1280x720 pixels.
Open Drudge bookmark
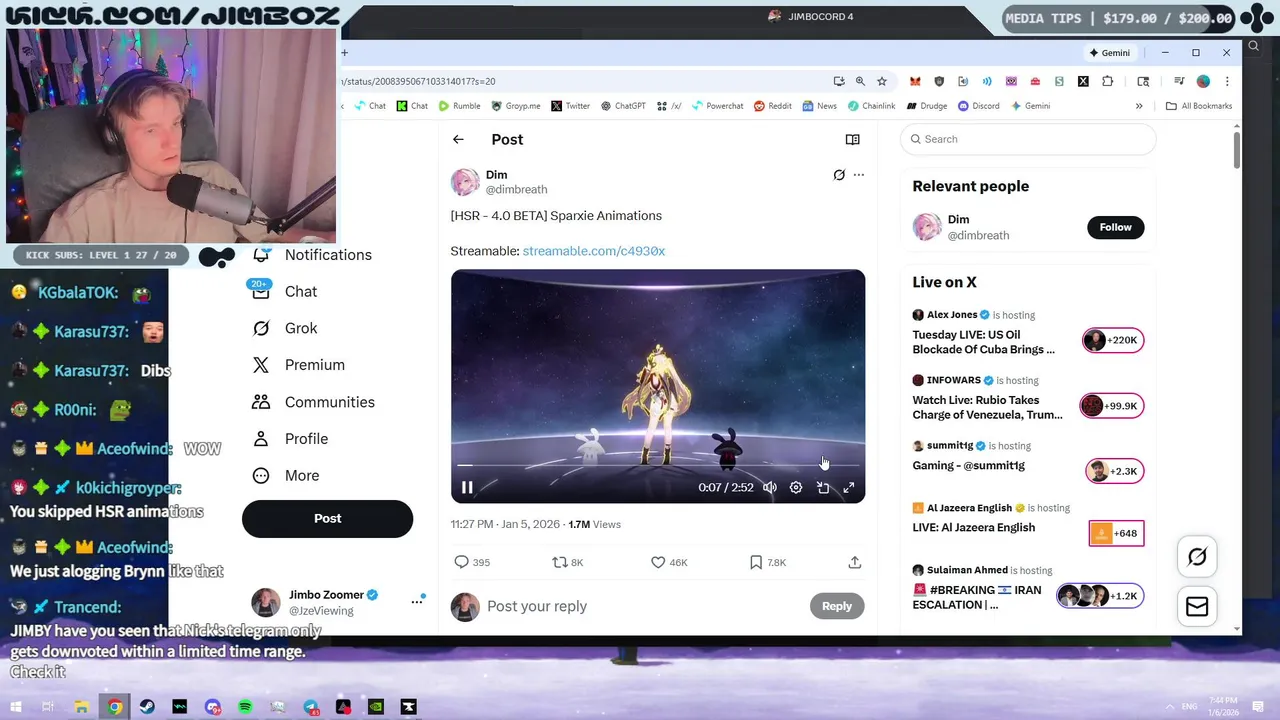[x=927, y=106]
